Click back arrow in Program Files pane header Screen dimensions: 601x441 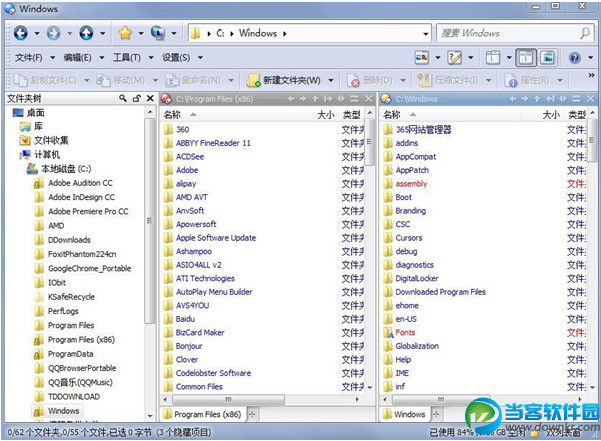(291, 99)
